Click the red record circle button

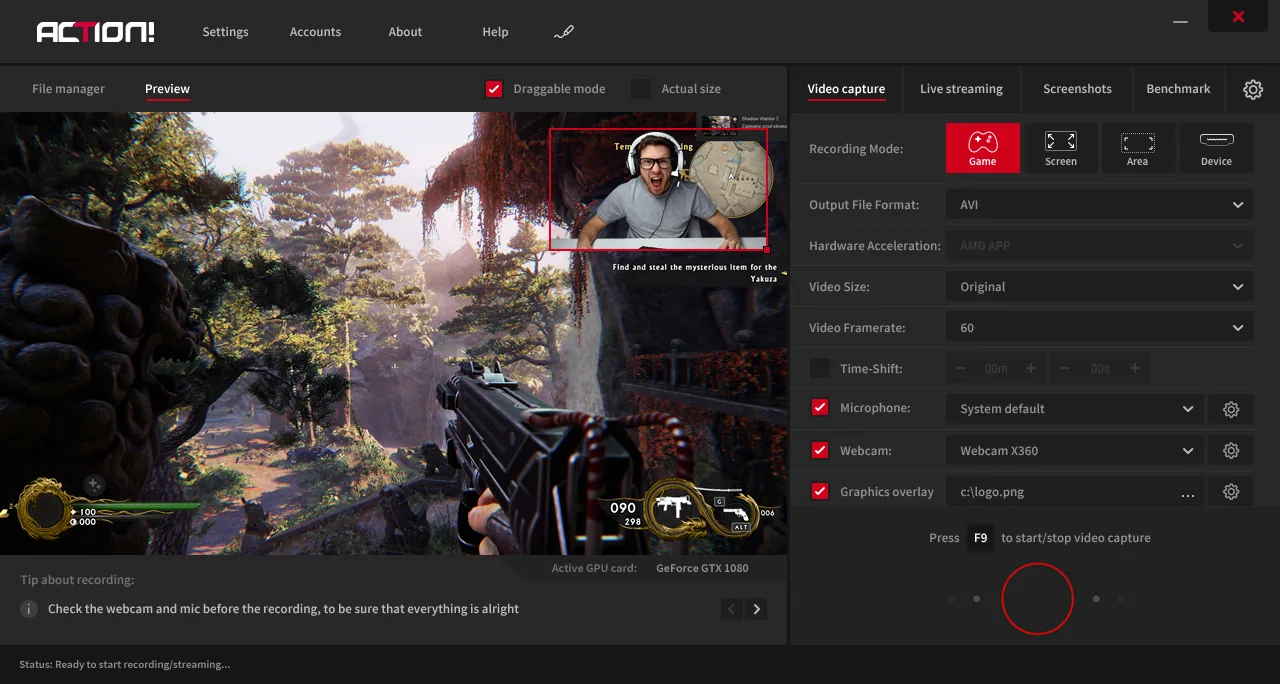[x=1037, y=599]
